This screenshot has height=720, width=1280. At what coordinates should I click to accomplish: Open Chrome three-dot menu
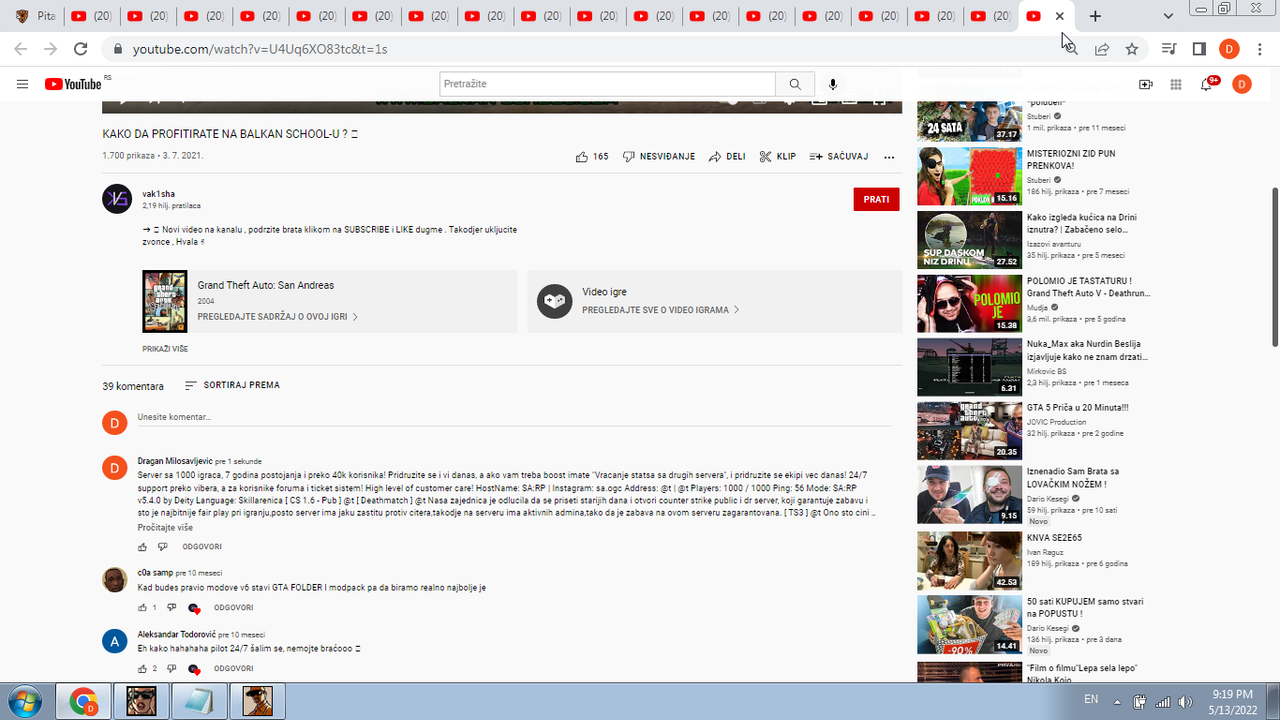tap(1260, 49)
